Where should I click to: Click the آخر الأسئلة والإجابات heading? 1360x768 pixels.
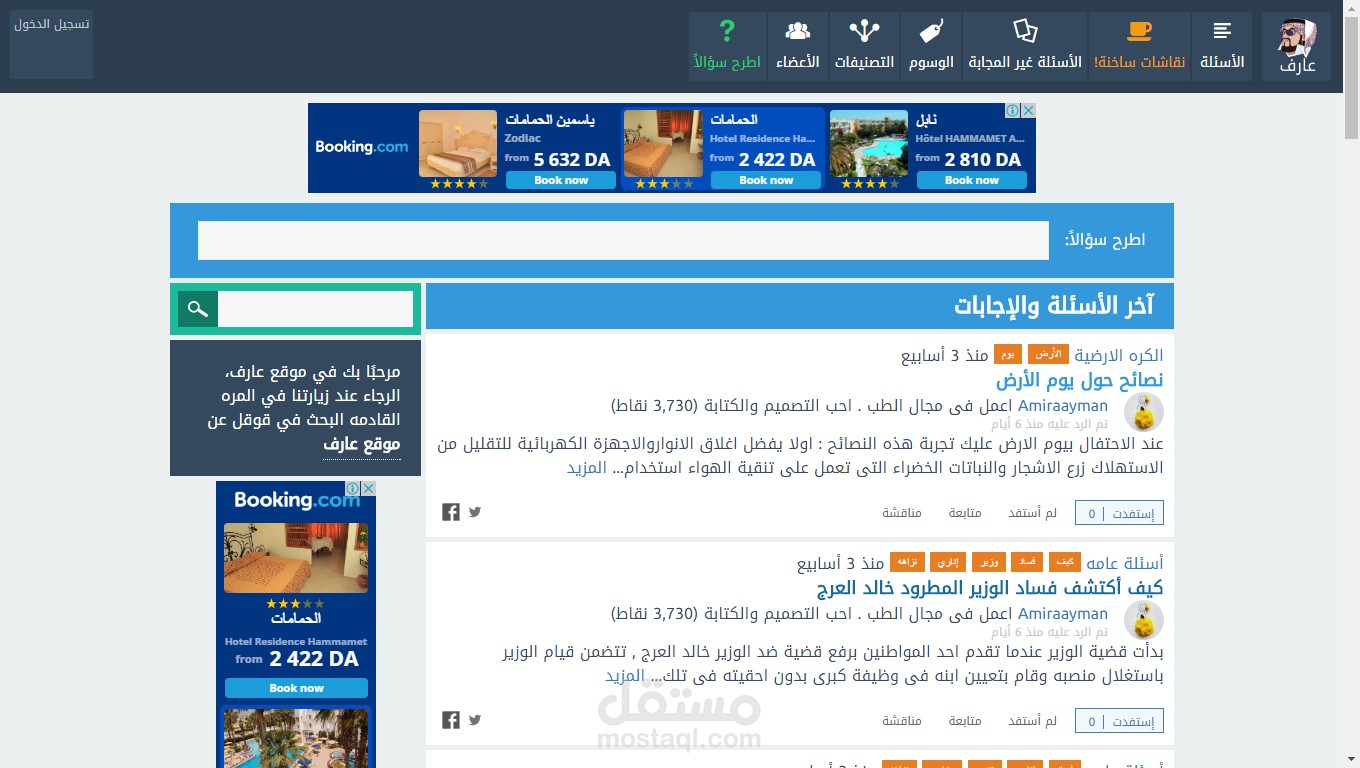[x=1054, y=305]
